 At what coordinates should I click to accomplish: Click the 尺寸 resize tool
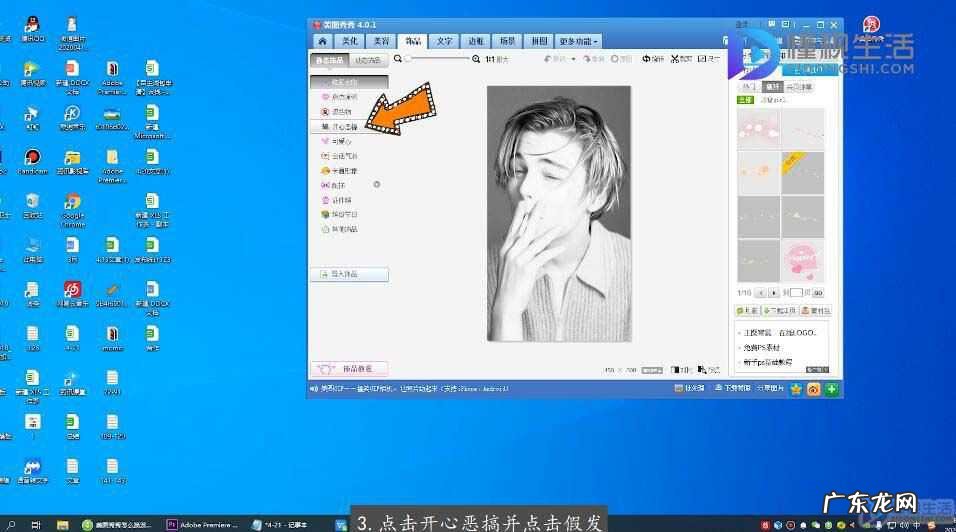click(x=709, y=59)
